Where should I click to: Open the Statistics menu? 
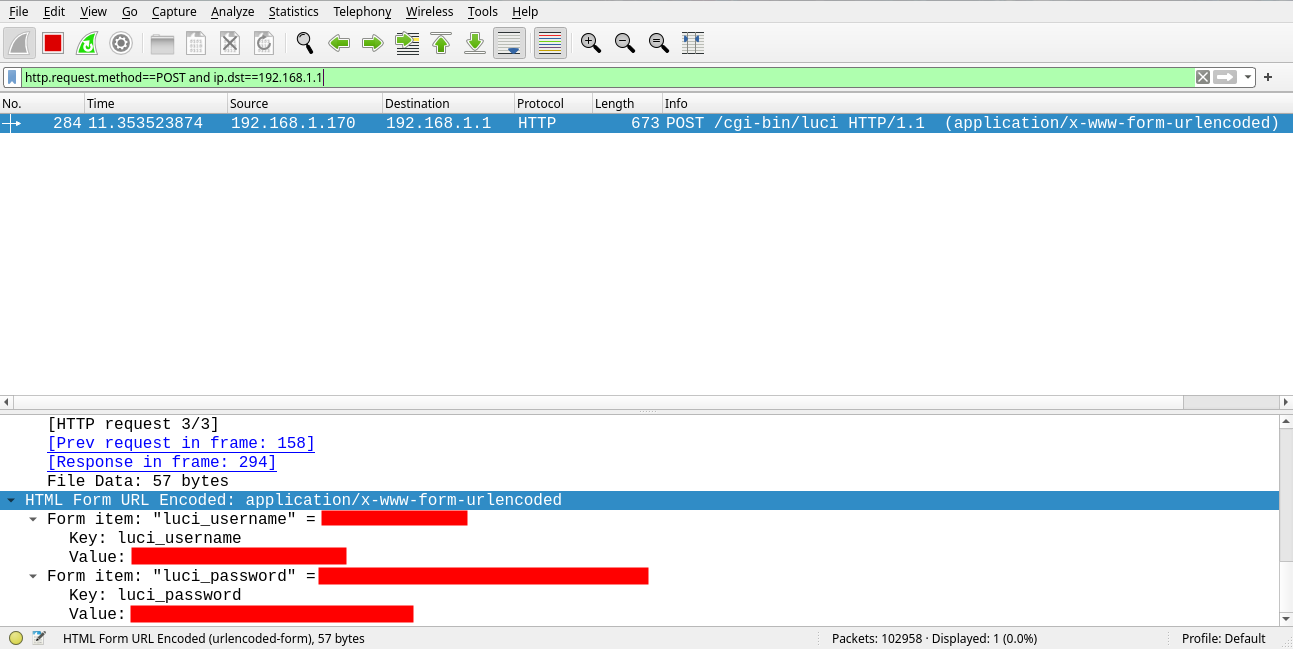point(293,11)
